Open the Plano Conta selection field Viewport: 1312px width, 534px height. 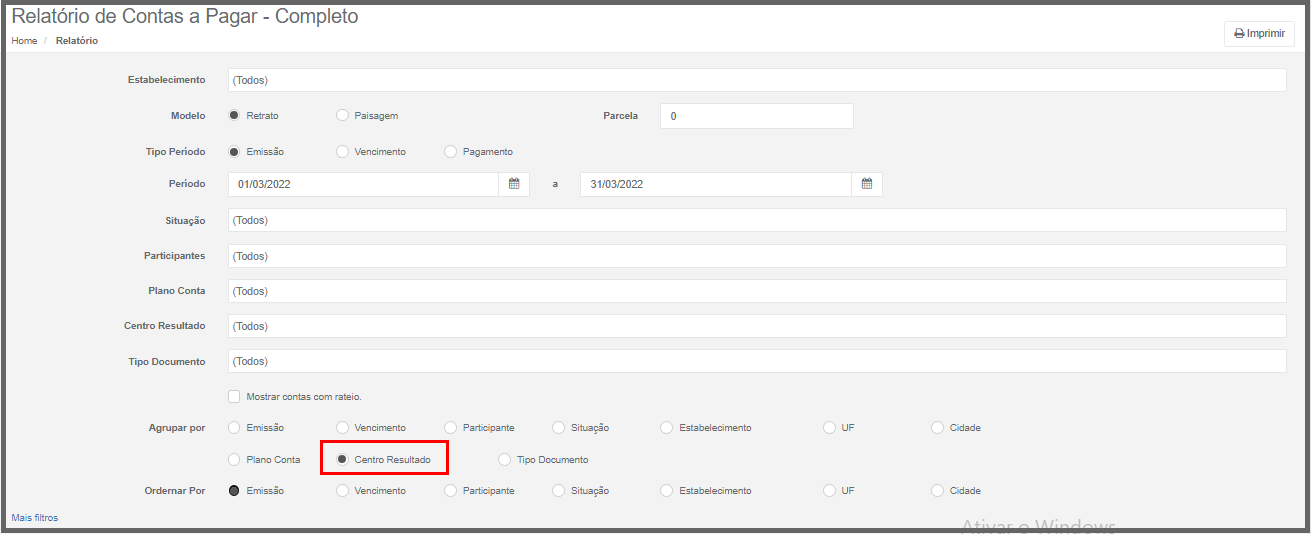click(757, 291)
